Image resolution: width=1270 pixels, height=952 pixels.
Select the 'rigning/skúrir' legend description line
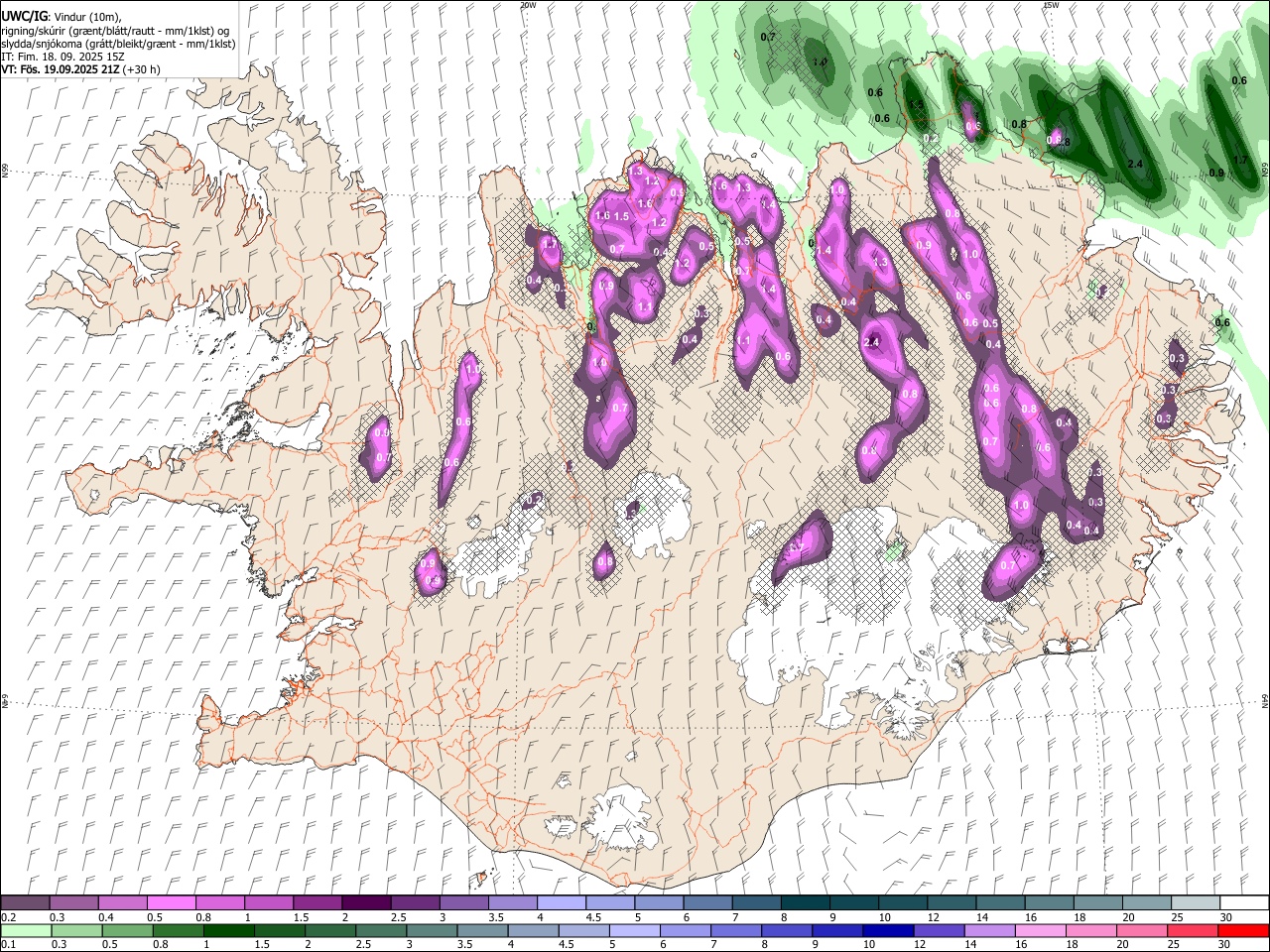click(115, 31)
